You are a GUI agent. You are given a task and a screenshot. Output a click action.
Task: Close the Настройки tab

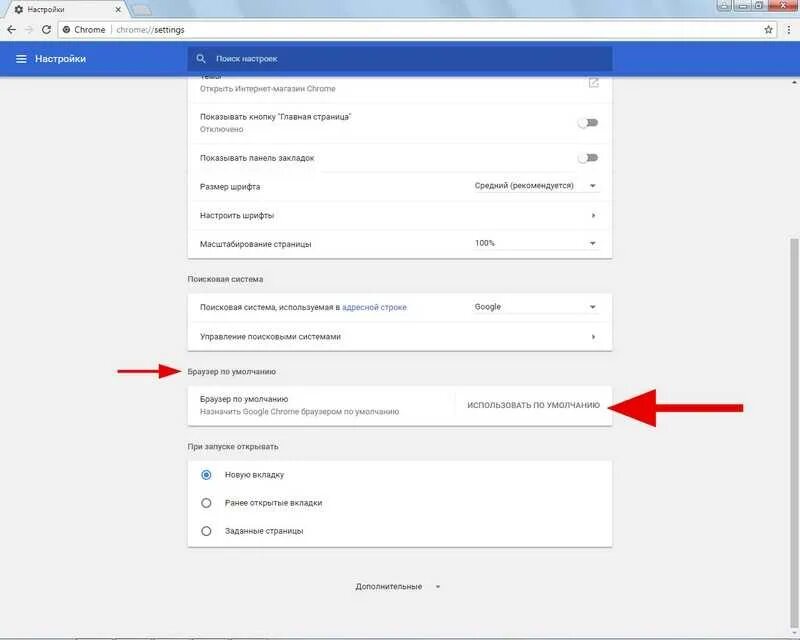pyautogui.click(x=118, y=10)
